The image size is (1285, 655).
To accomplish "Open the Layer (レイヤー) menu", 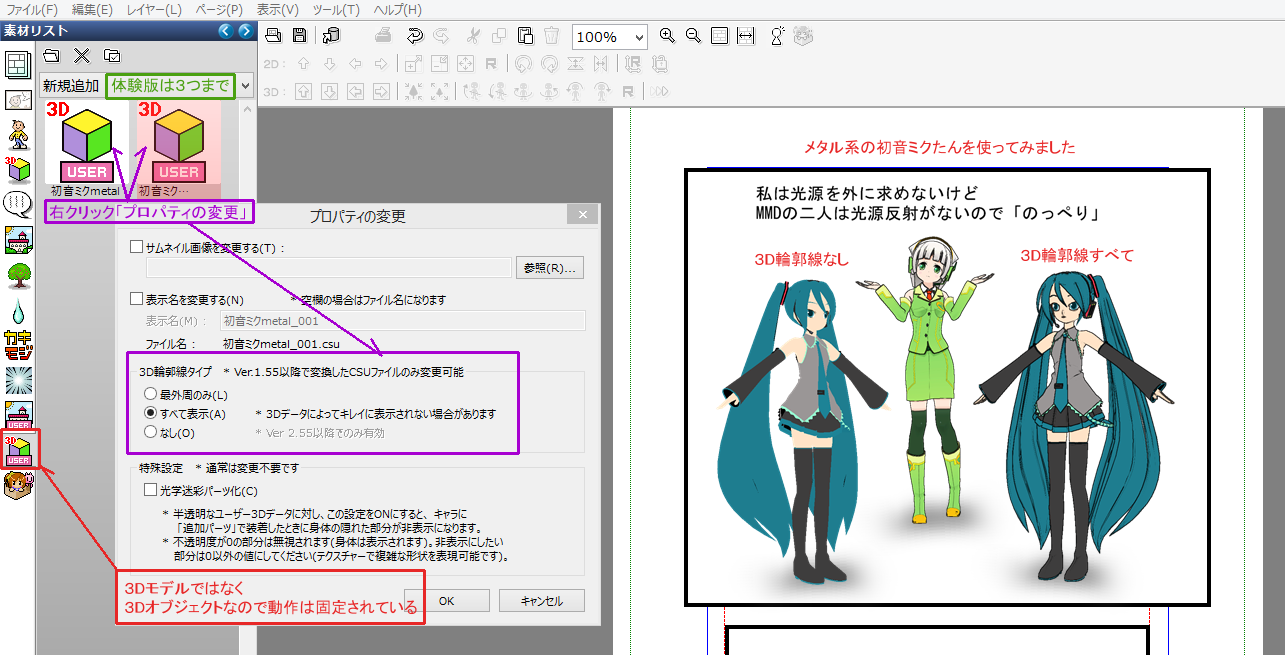I will pyautogui.click(x=154, y=9).
